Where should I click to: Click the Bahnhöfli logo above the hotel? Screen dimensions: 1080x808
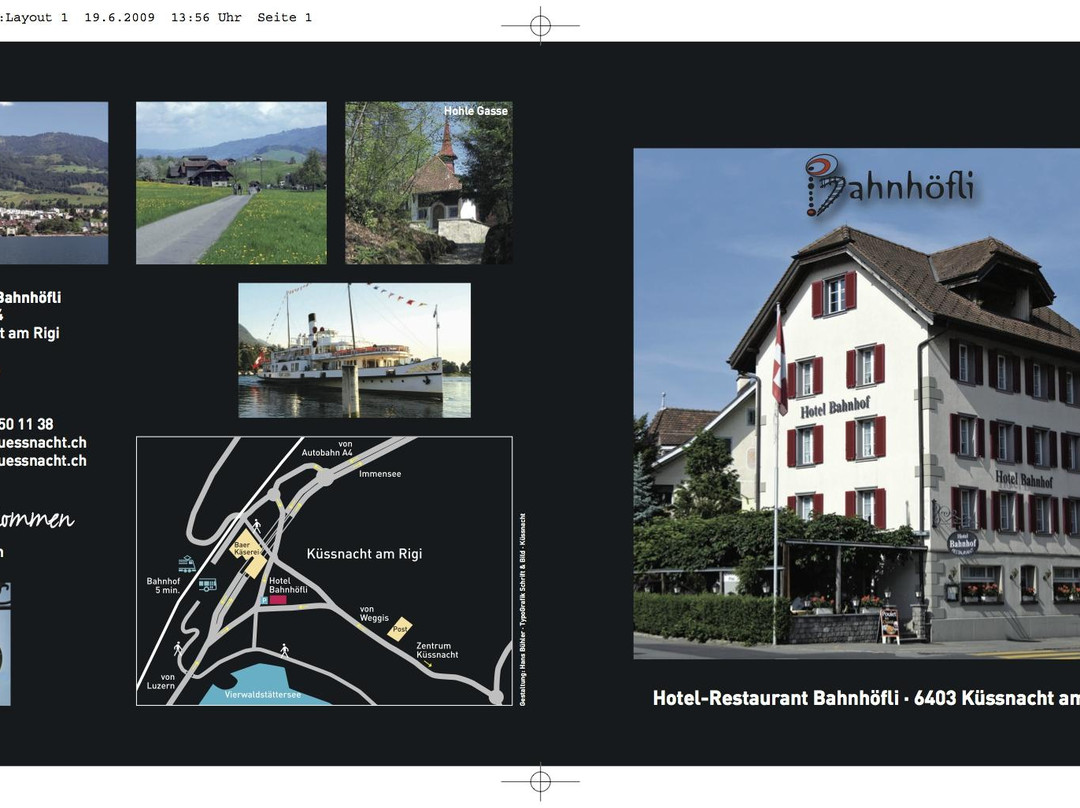tap(890, 186)
